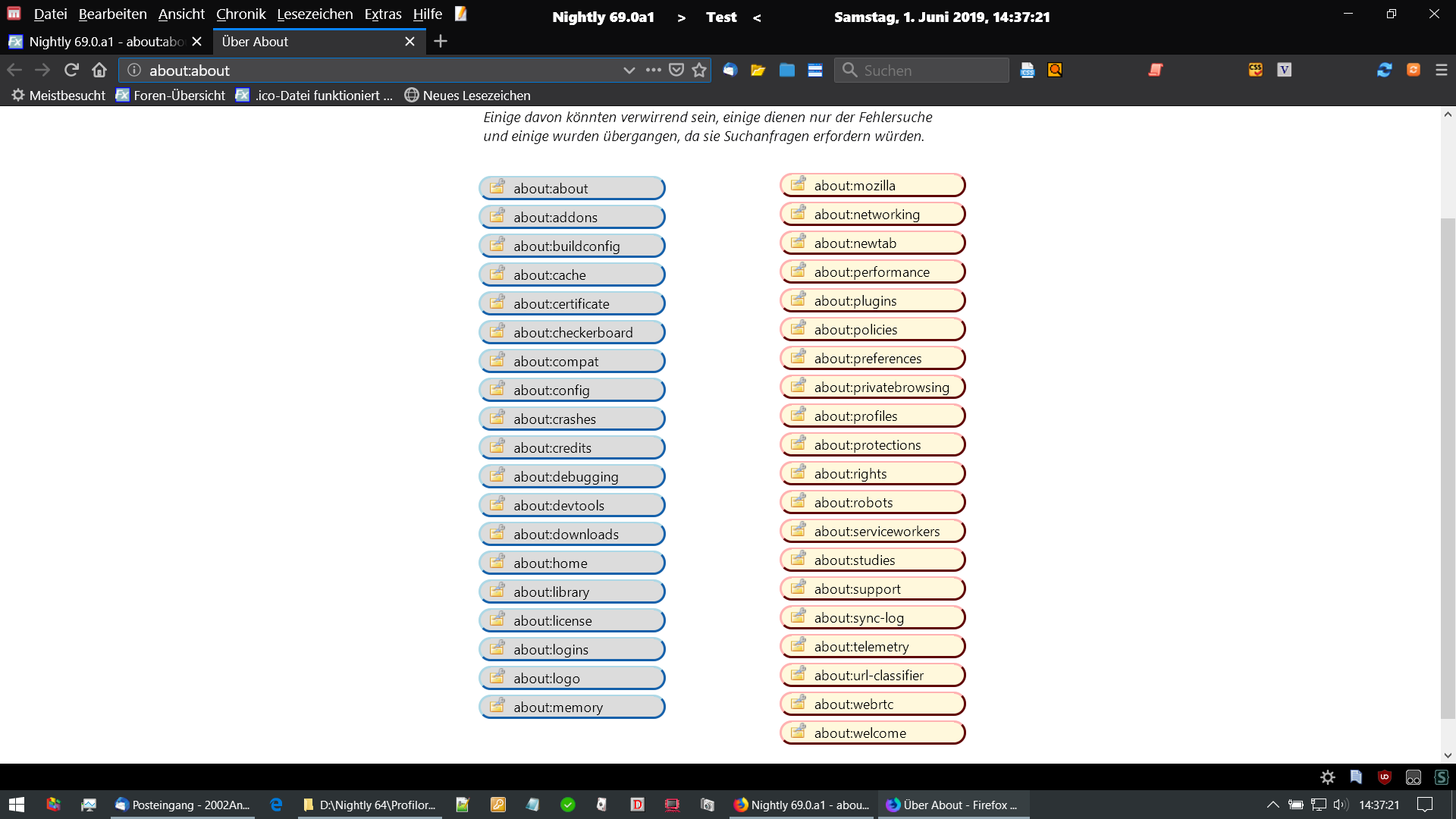Click the yellow open-folder toolbar icon
Screen dimensions: 1456x819
pos(758,70)
